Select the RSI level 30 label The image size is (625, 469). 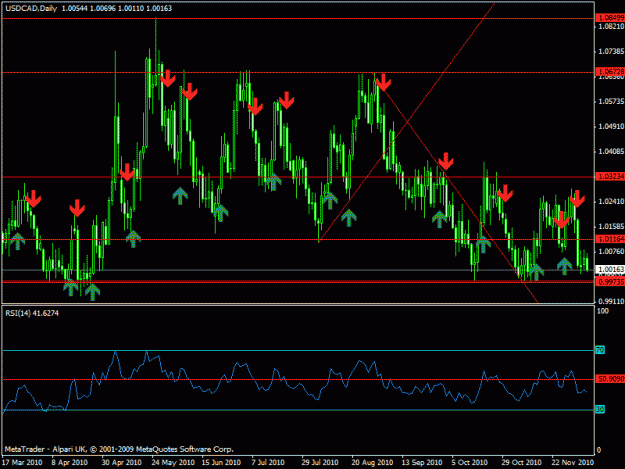click(x=600, y=410)
